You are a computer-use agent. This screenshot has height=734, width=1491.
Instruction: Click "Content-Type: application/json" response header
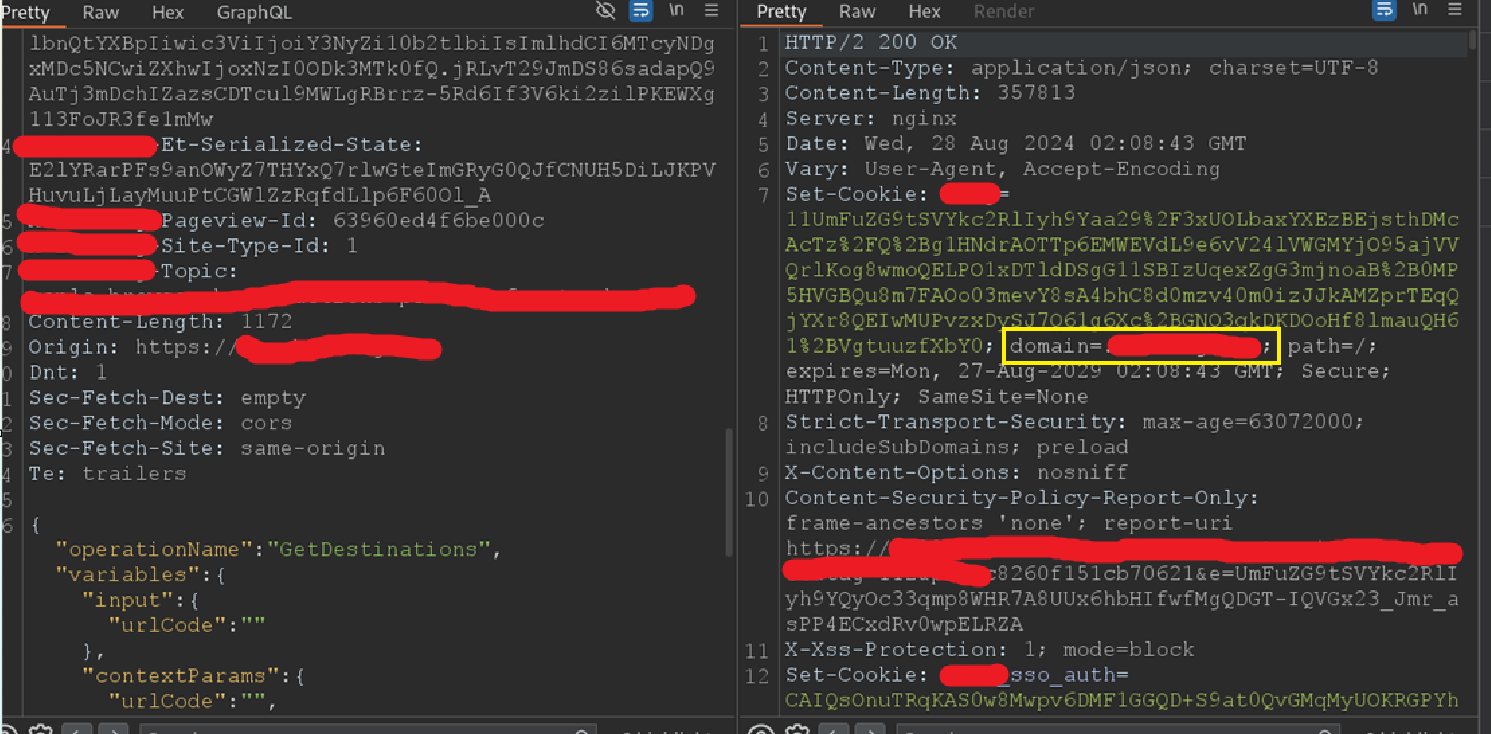click(1082, 68)
